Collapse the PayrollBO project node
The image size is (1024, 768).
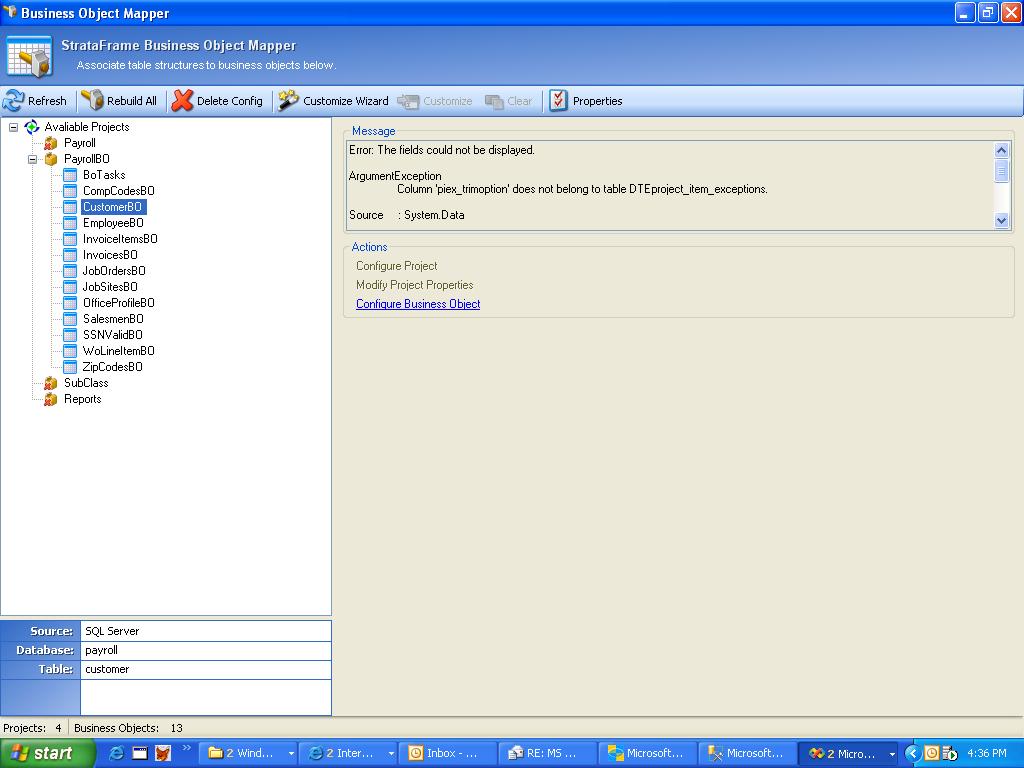[33, 159]
